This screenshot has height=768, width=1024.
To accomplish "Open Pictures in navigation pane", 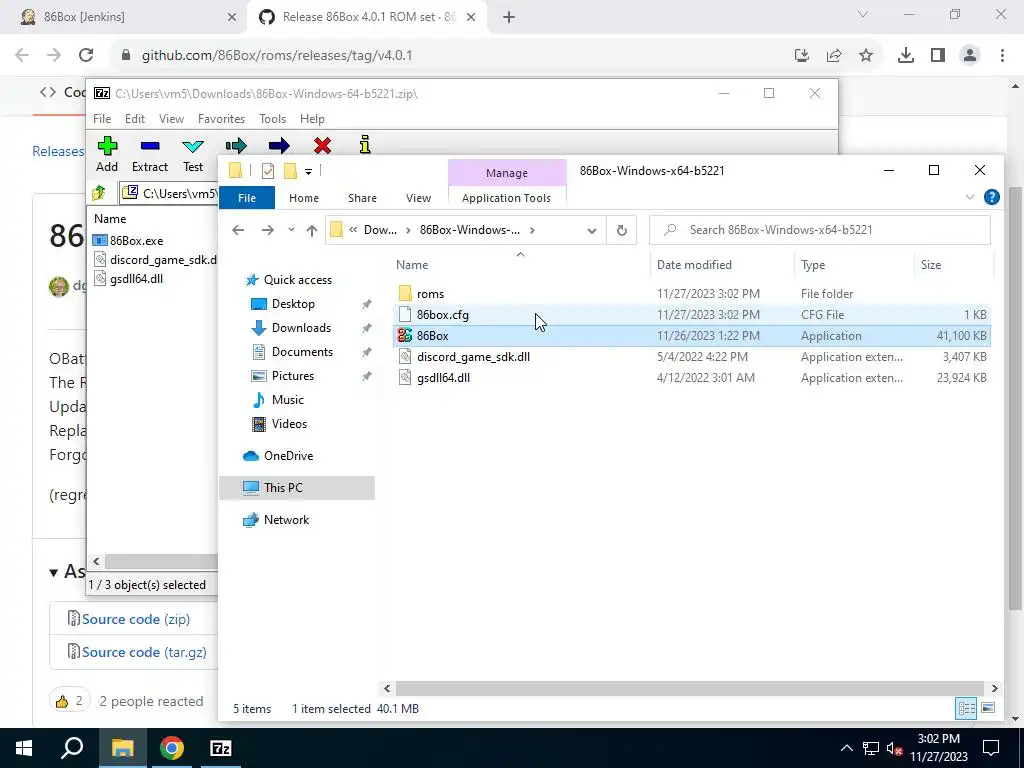I will coord(293,376).
